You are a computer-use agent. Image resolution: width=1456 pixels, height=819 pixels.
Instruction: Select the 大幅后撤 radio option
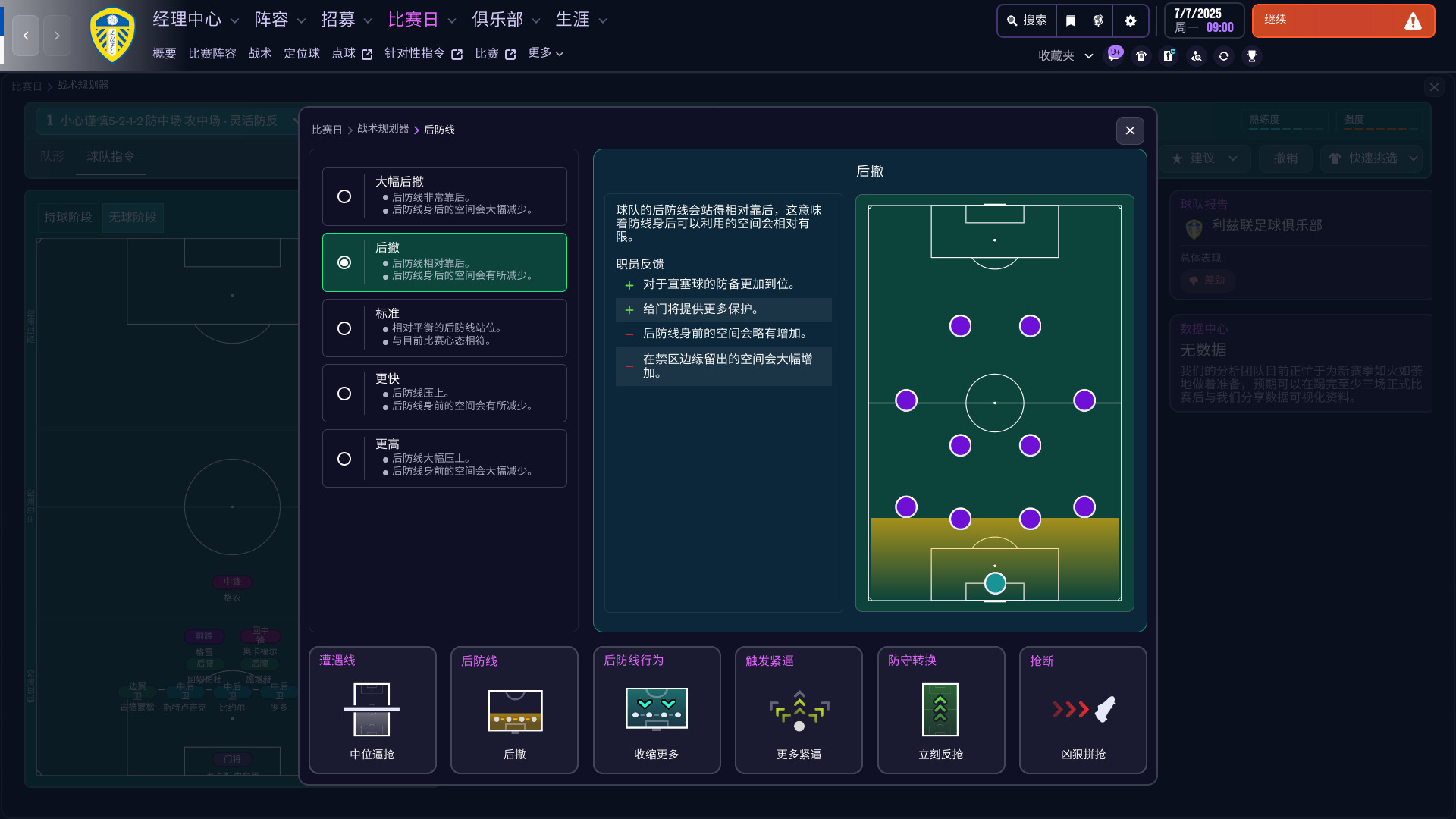(344, 196)
